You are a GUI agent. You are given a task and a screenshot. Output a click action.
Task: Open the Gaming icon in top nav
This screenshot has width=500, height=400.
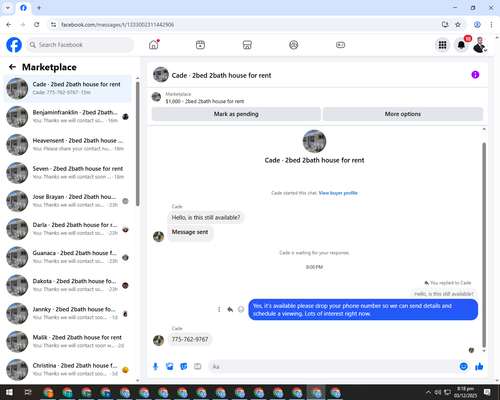point(340,45)
